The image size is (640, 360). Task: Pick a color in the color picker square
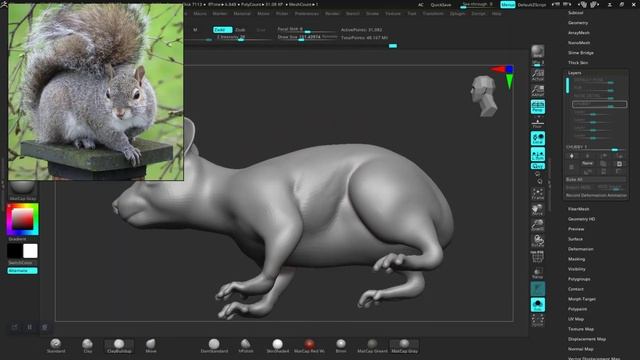coord(22,219)
